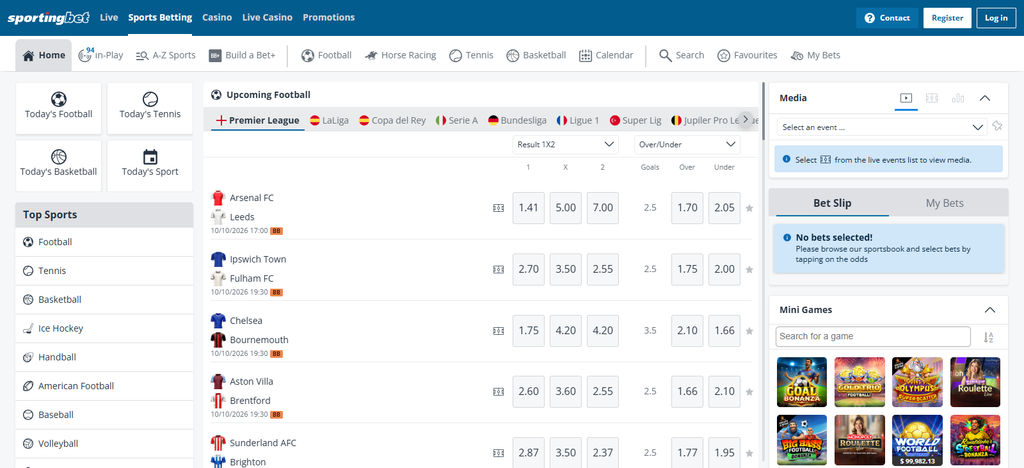Launch the Goal Bonanza mini game

pos(802,382)
